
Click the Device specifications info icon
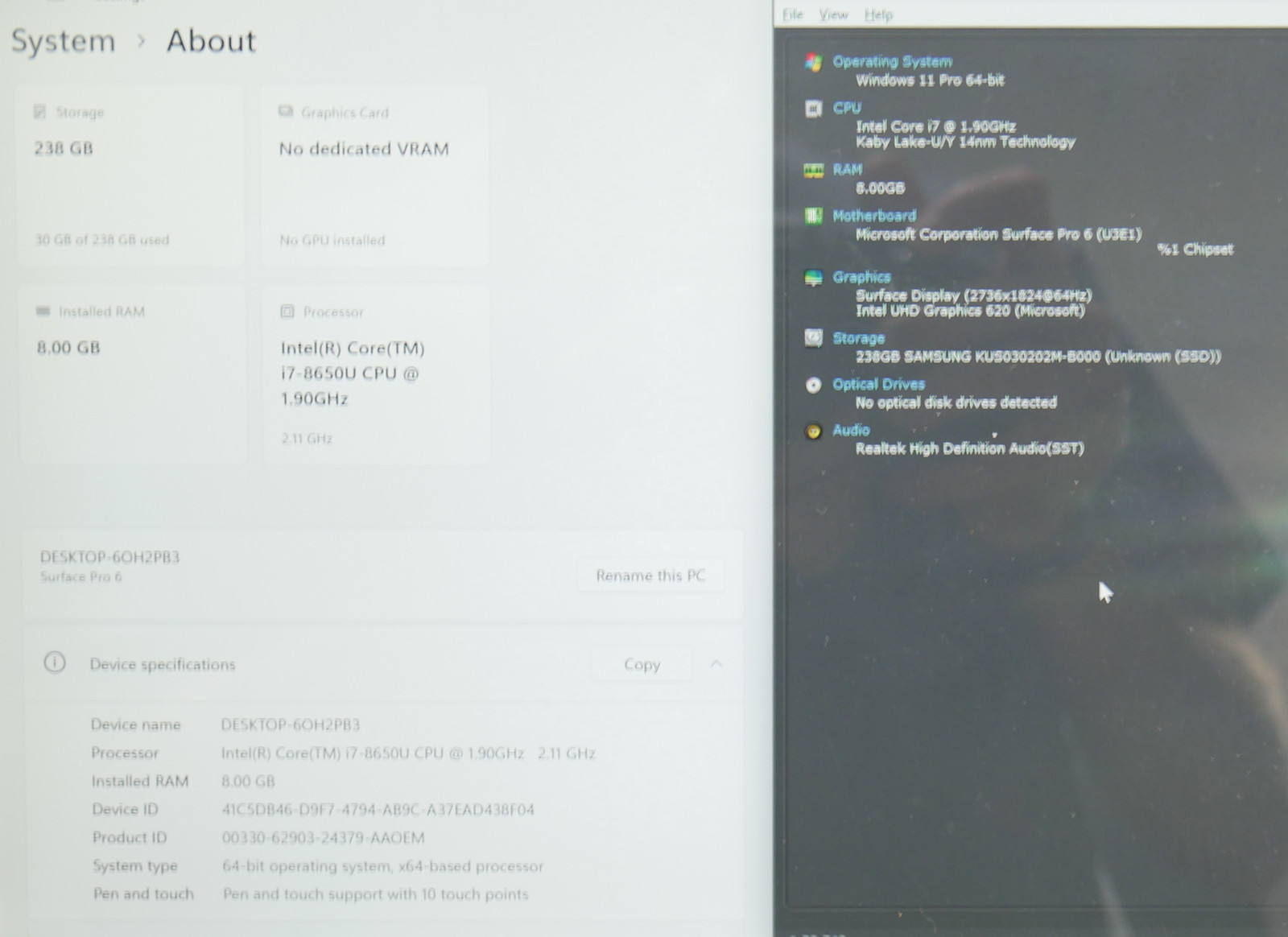(x=54, y=663)
